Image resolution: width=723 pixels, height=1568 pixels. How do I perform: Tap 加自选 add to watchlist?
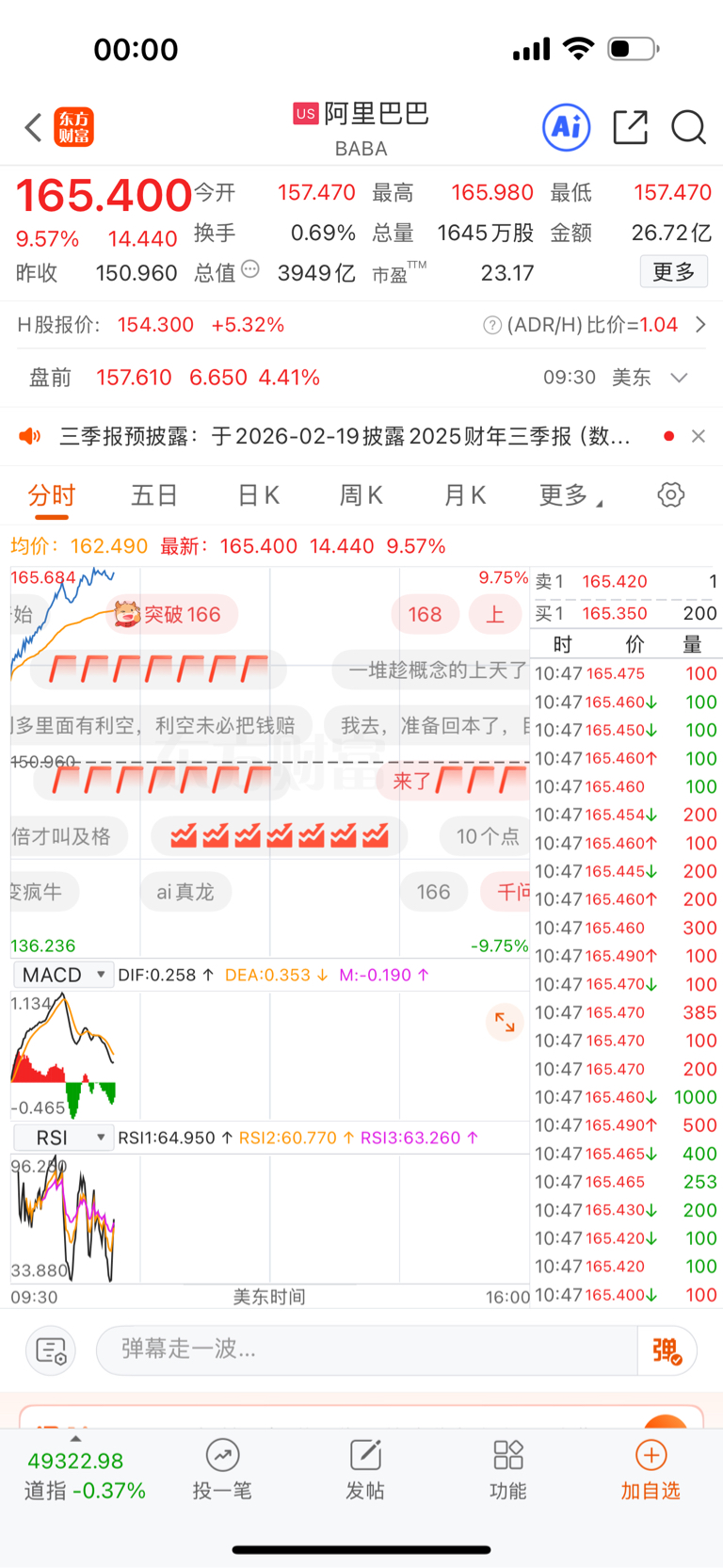pyautogui.click(x=651, y=1470)
